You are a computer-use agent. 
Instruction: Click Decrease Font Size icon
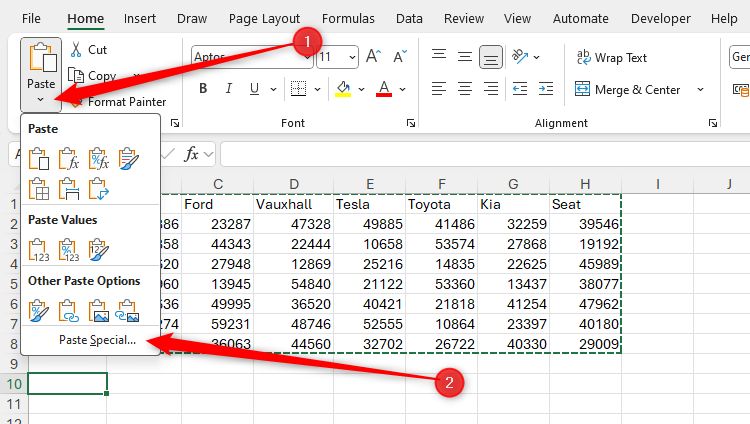[x=400, y=56]
